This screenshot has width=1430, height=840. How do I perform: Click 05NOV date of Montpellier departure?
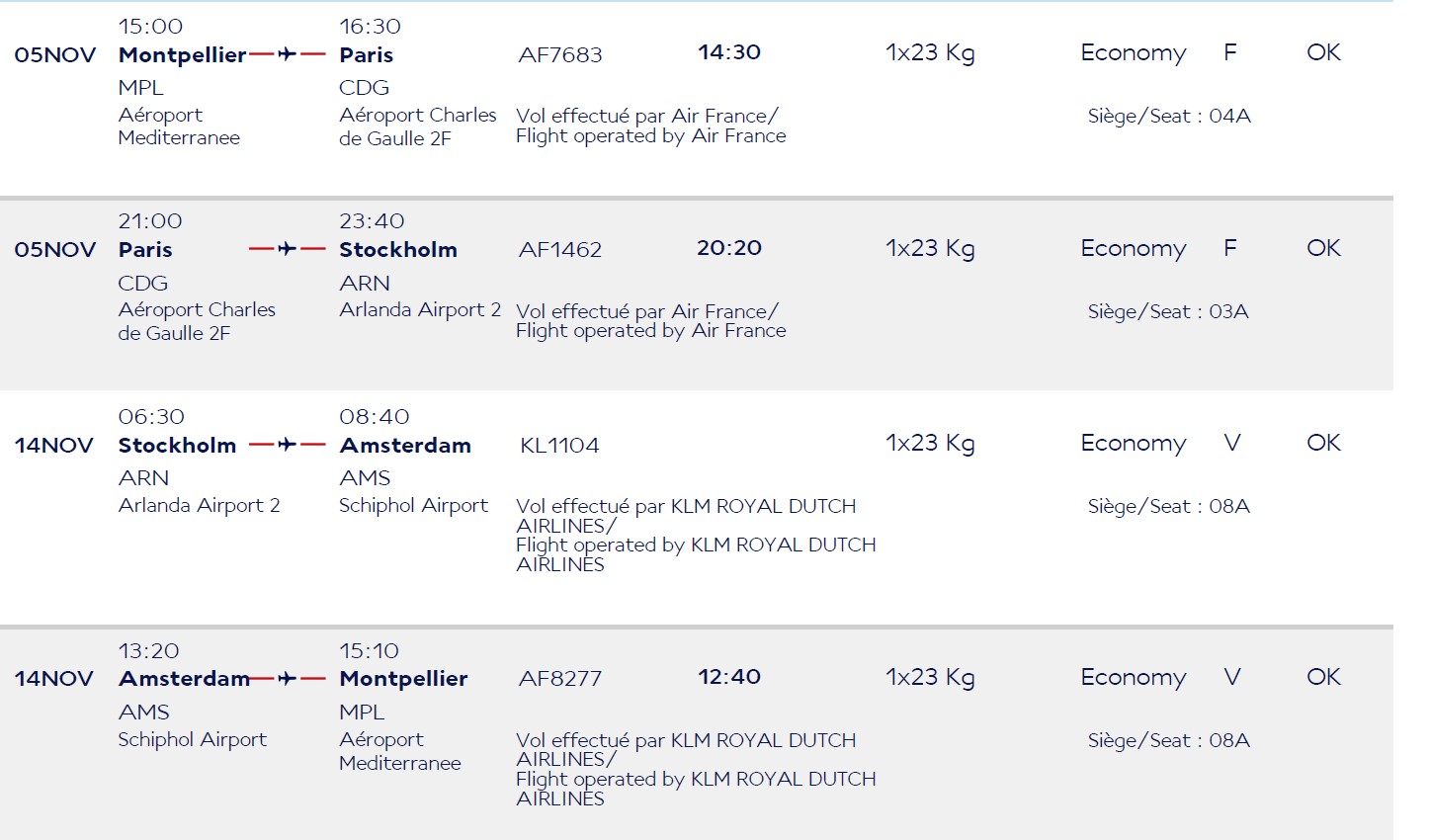tap(55, 55)
